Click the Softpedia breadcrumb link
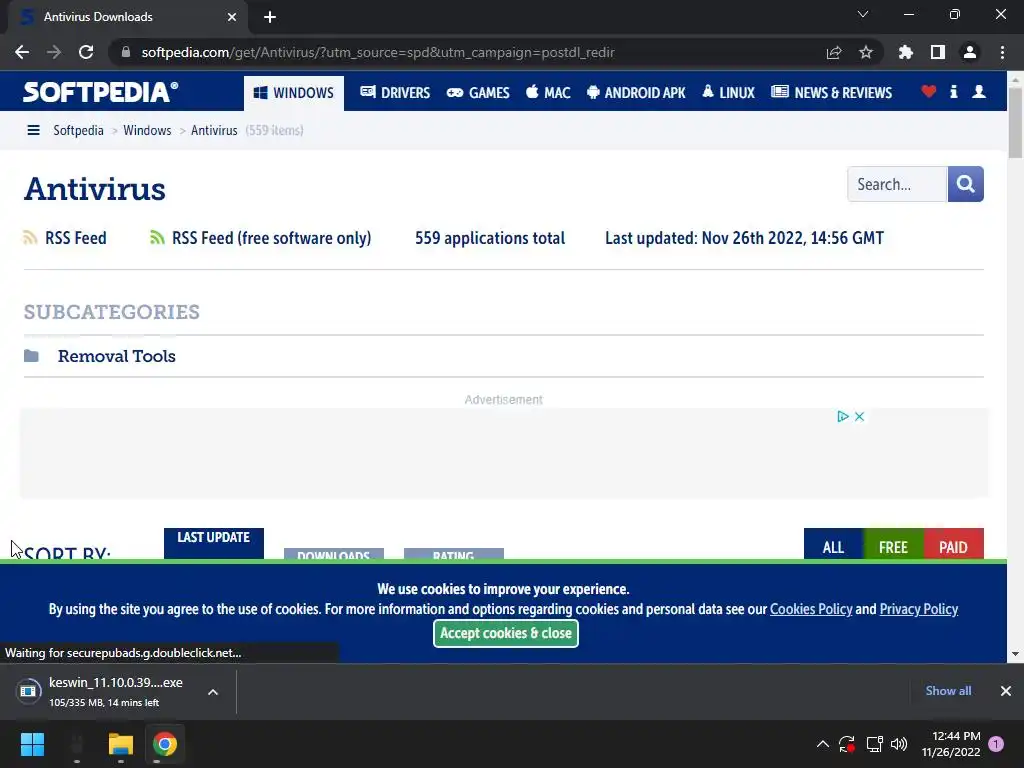This screenshot has width=1024, height=768. coord(78,131)
